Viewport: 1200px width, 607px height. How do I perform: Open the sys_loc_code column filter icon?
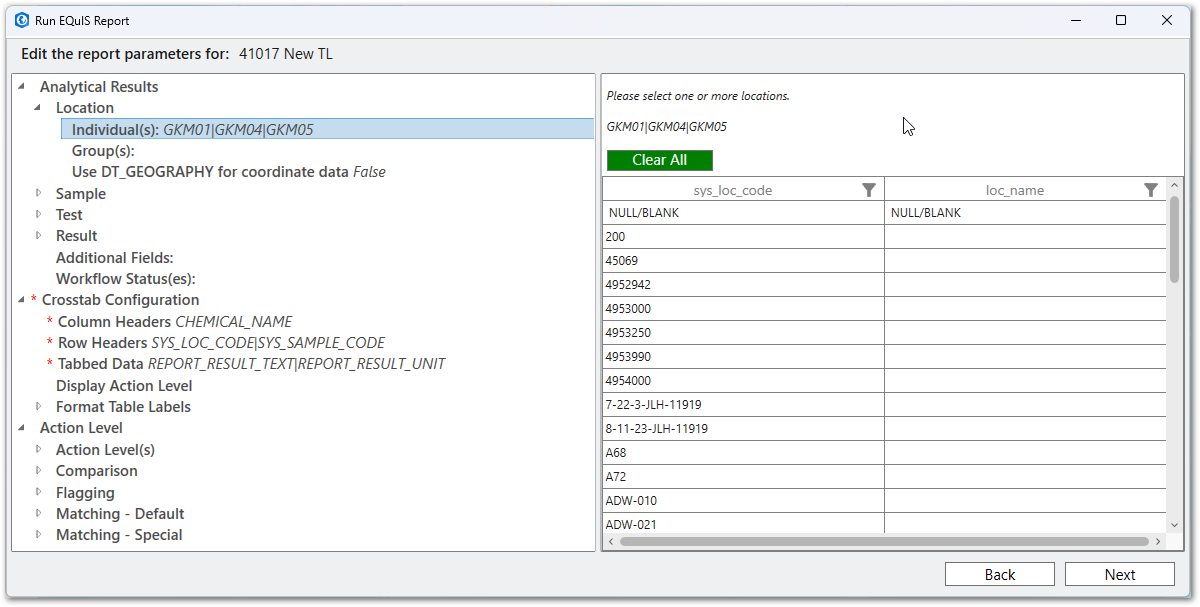point(869,190)
